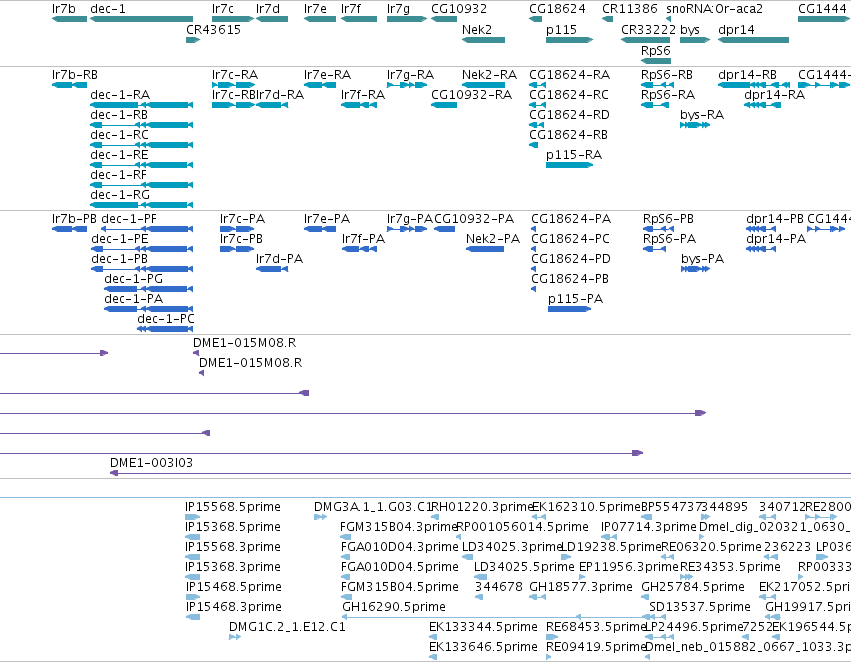Click transcript dec-1-RF
Screen dimensions: 851x662
[x=141, y=185]
